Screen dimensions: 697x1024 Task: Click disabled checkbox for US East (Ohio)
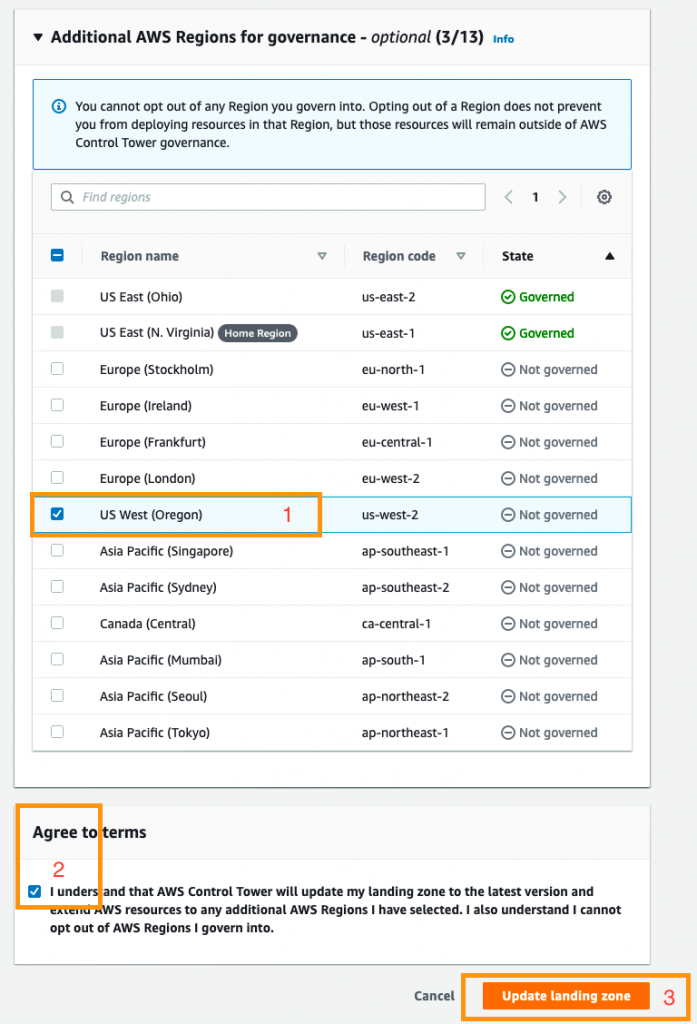[x=57, y=296]
